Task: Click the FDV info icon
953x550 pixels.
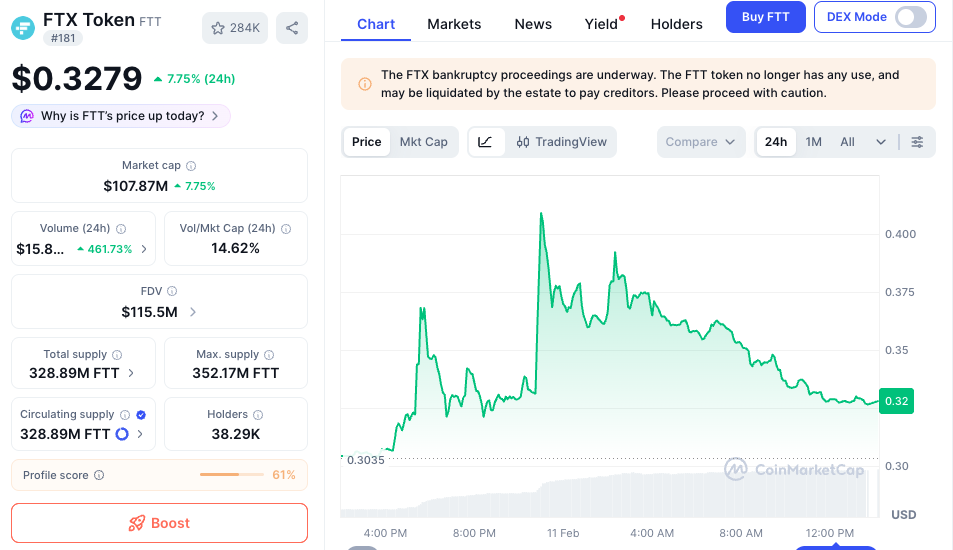Action: (x=172, y=291)
